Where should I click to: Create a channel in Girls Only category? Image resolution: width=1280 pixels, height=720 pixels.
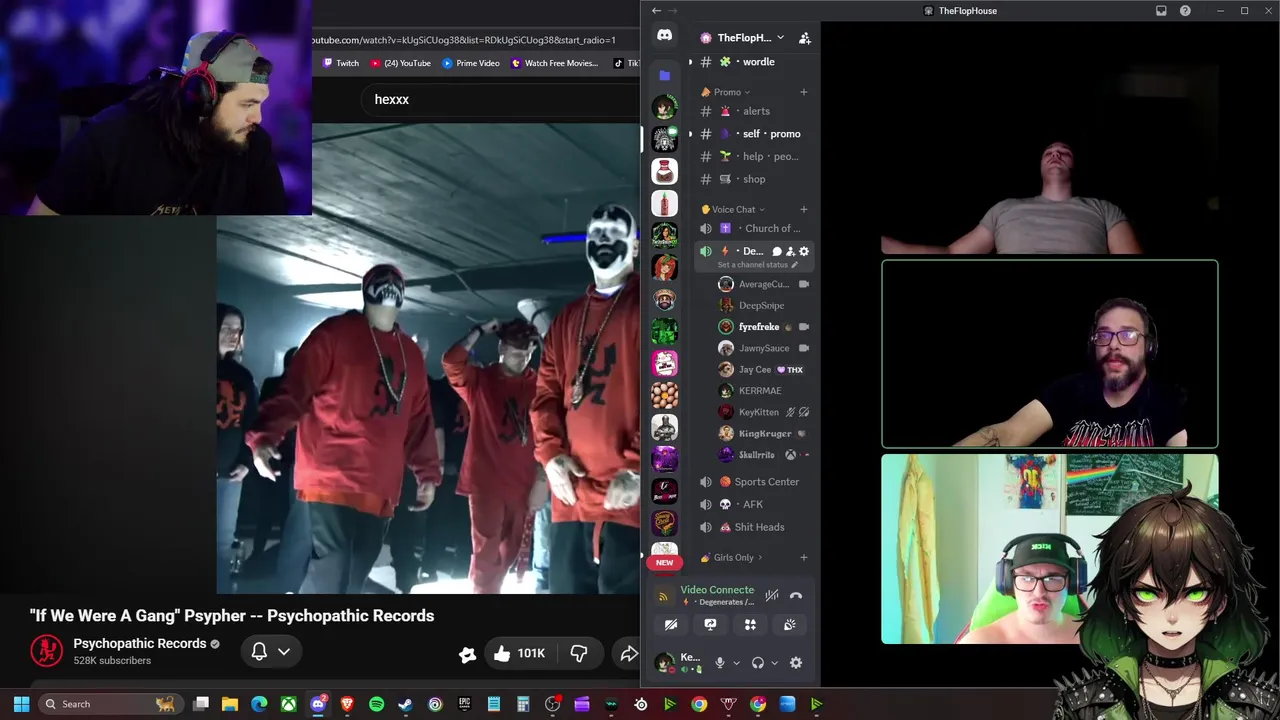point(803,557)
